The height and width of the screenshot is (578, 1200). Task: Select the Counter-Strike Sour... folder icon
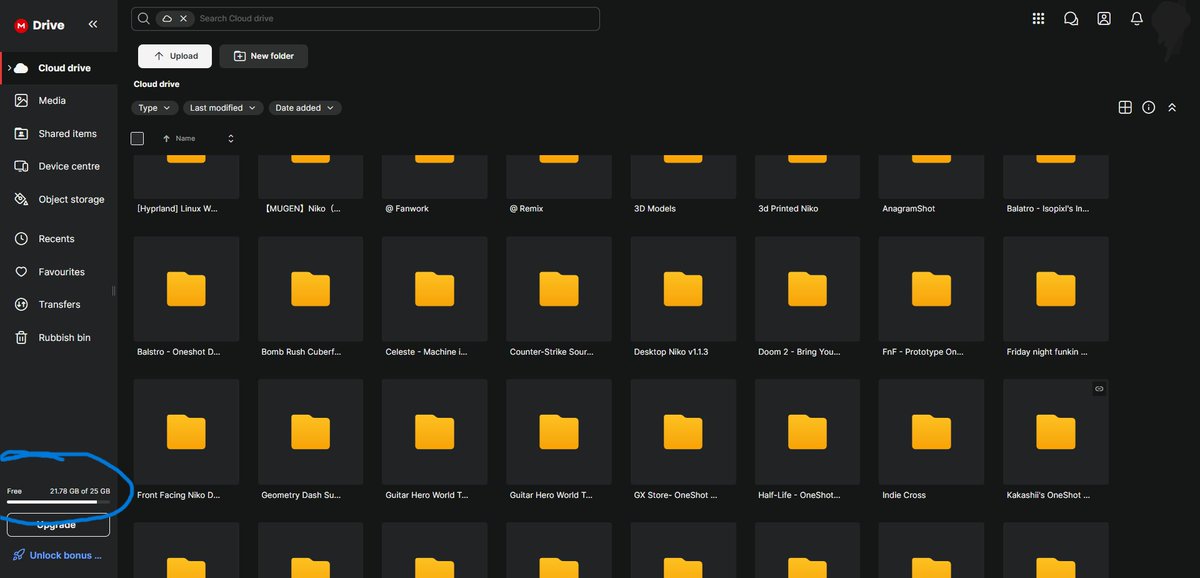coord(559,289)
